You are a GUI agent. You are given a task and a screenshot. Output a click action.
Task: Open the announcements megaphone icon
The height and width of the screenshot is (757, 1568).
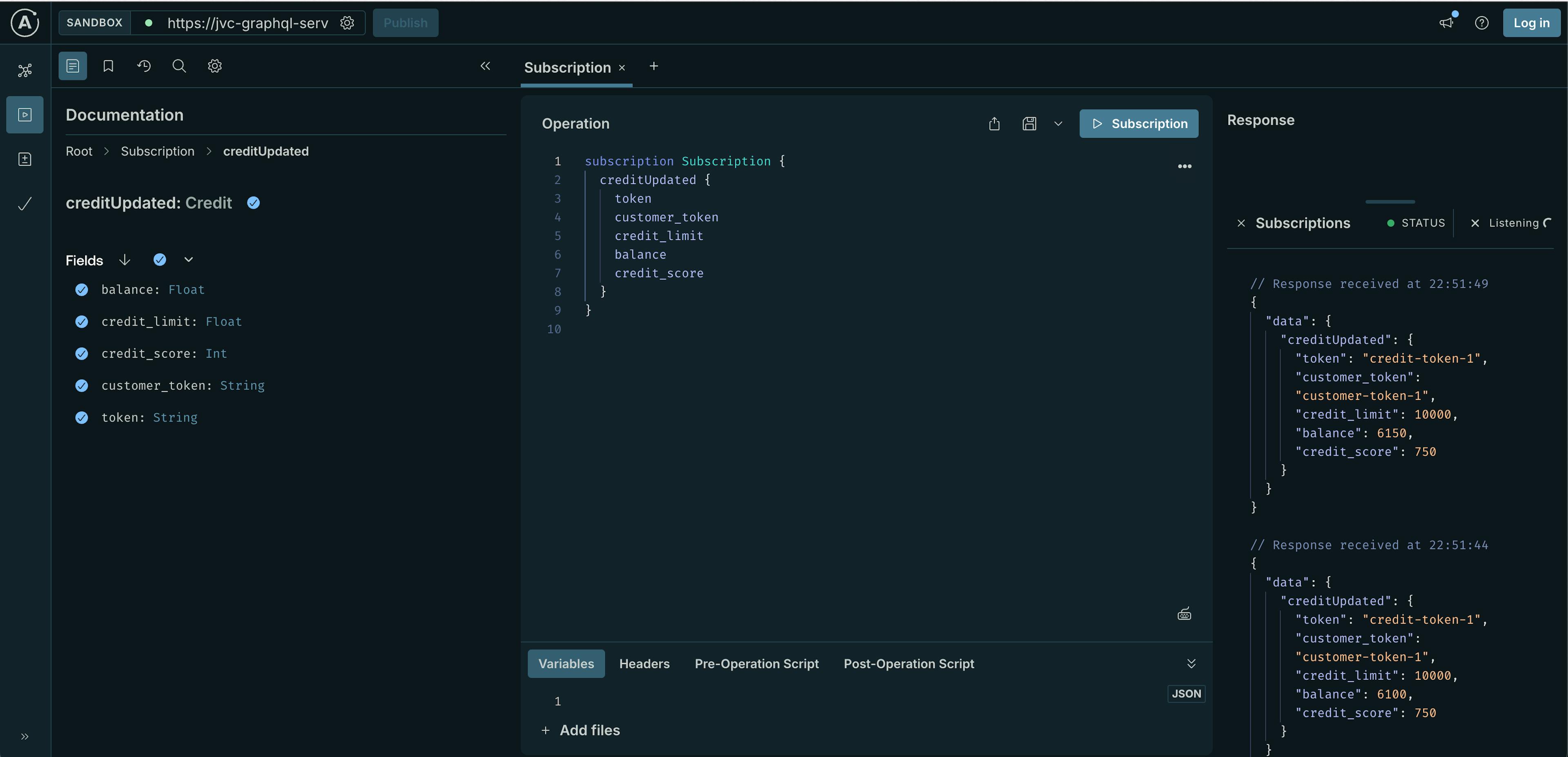click(x=1446, y=22)
